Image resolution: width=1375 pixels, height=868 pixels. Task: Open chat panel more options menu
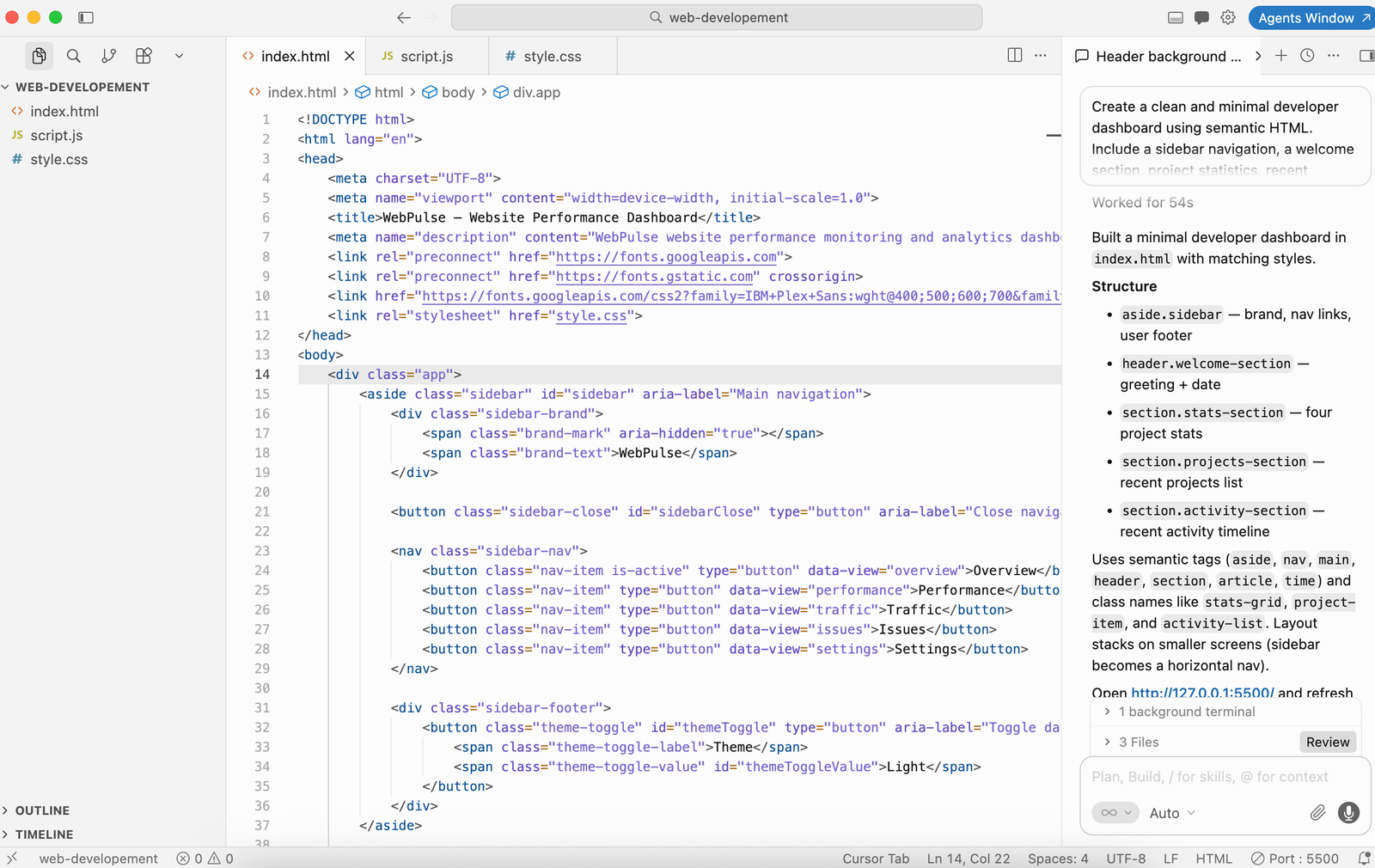click(x=1334, y=55)
